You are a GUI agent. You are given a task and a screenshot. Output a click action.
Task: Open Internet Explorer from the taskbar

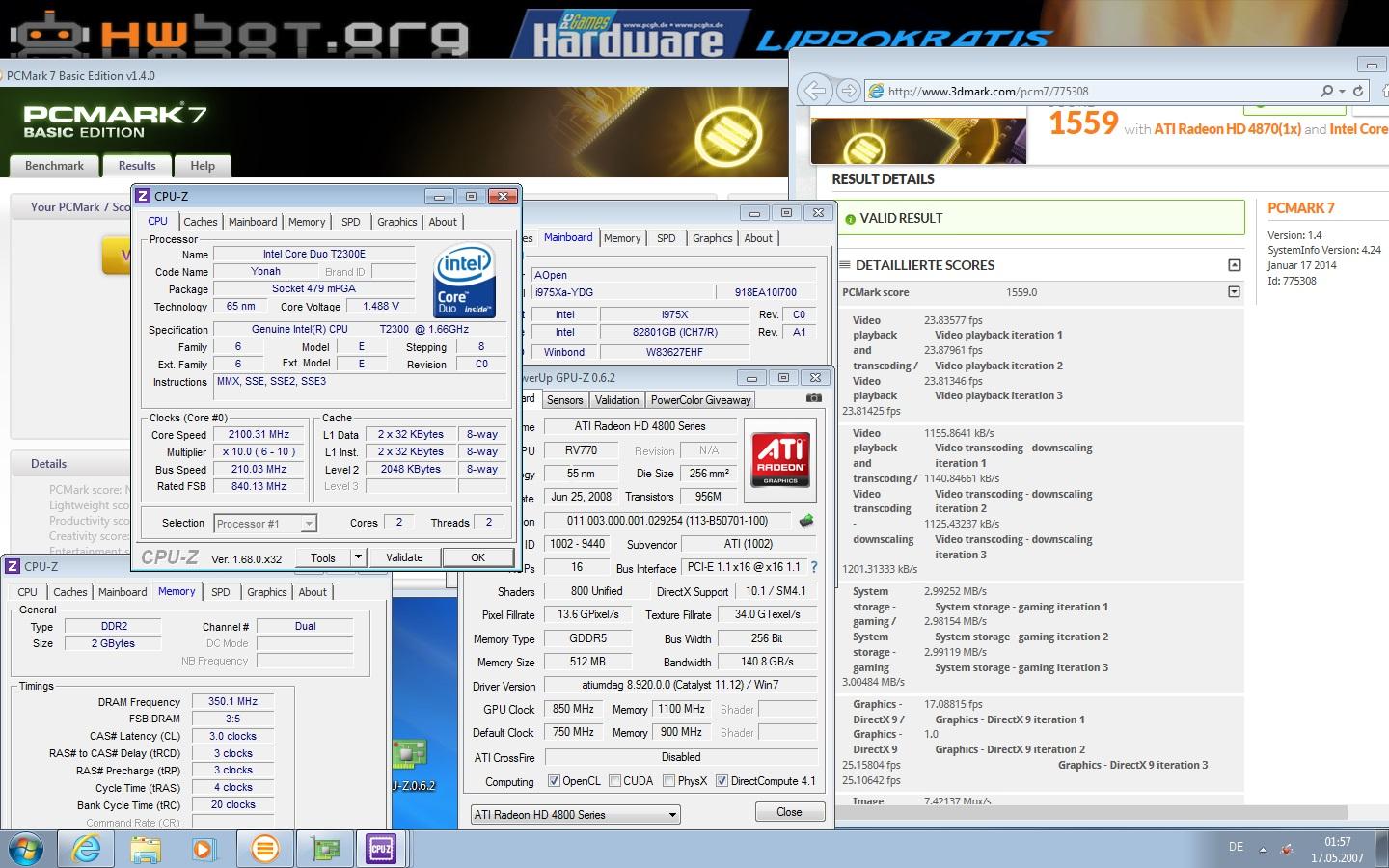(x=86, y=849)
